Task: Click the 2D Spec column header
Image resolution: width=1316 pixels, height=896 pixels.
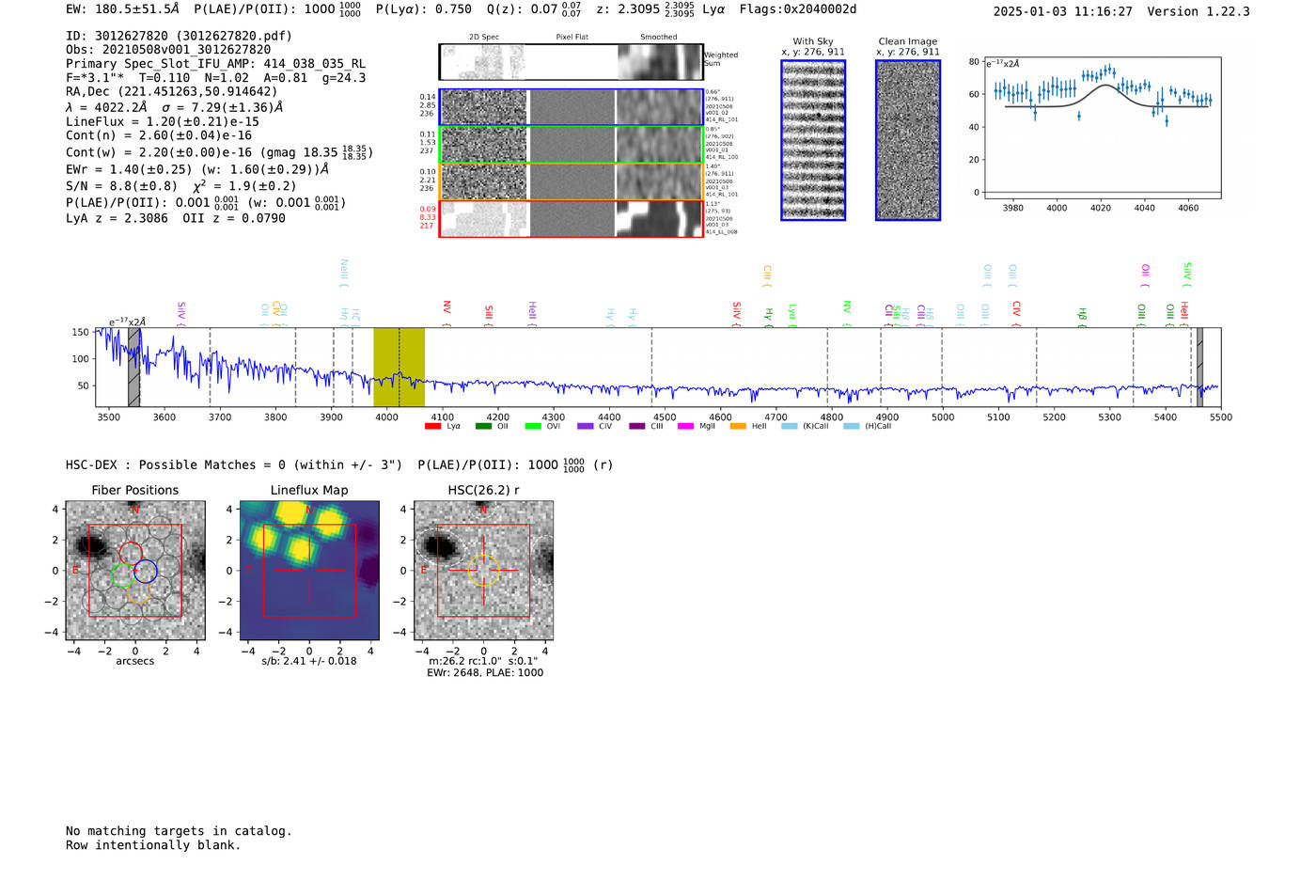Action: (x=484, y=38)
